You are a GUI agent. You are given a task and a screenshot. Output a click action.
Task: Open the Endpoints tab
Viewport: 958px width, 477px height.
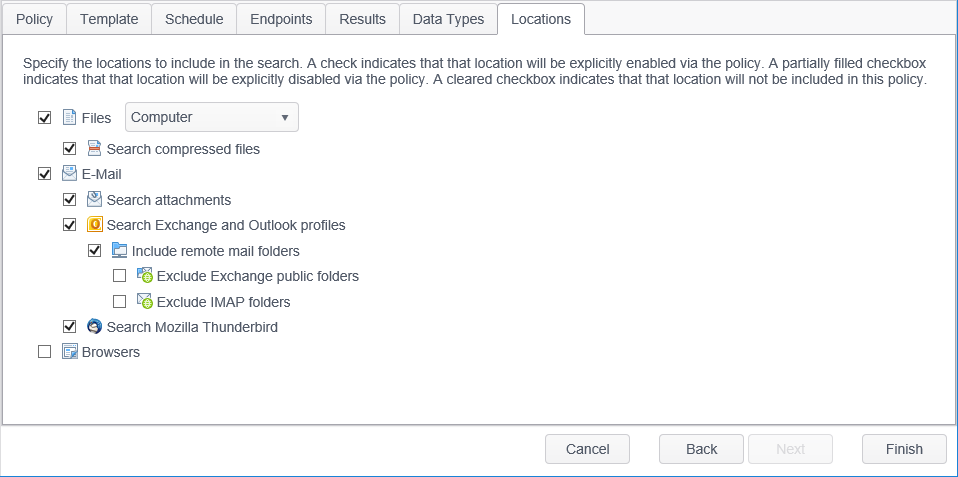[x=281, y=19]
